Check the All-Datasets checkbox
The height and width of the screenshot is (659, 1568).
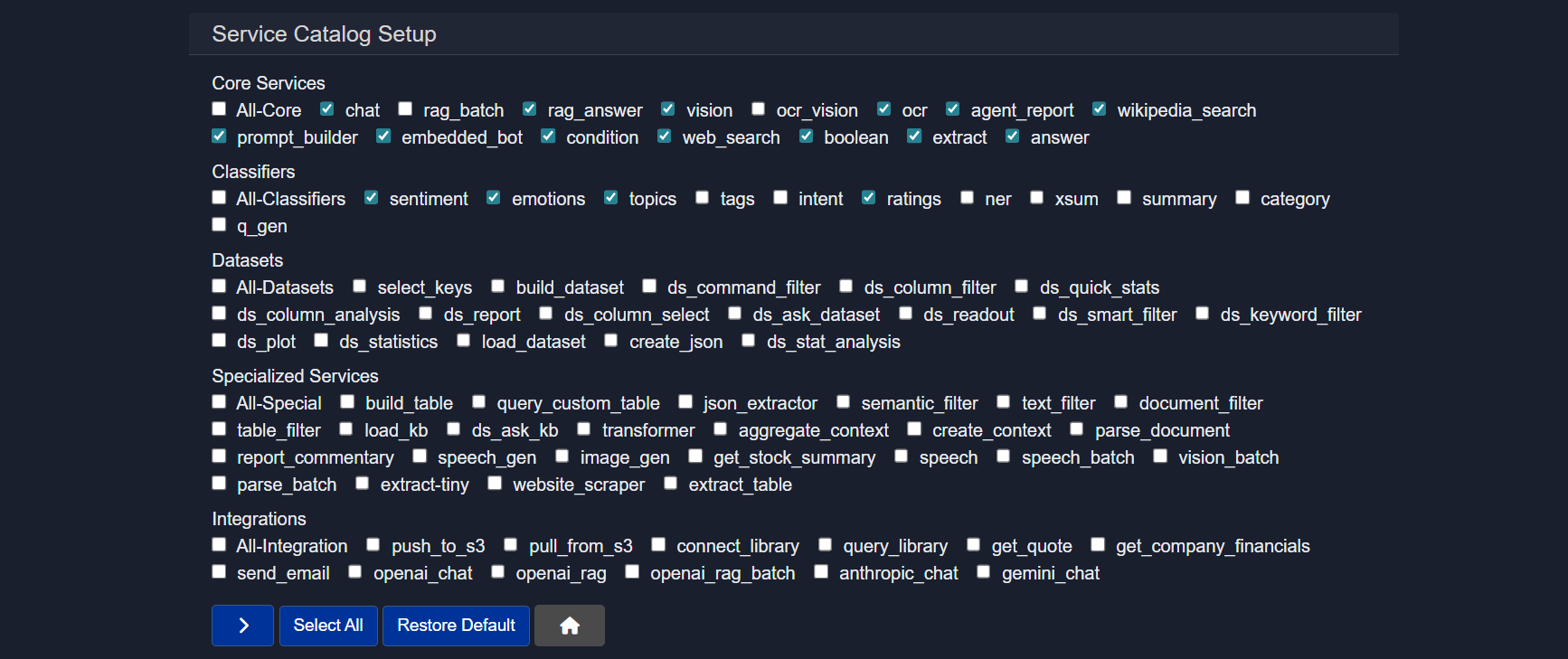click(x=219, y=287)
